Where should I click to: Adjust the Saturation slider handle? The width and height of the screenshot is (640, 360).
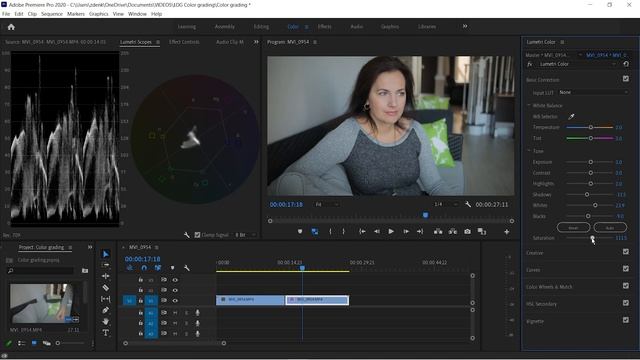coord(592,238)
